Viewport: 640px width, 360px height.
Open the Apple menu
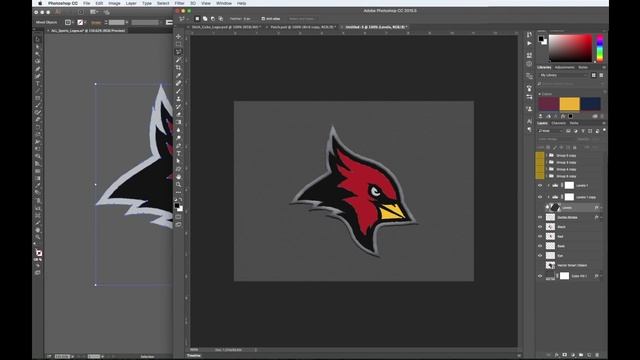pos(40,3)
